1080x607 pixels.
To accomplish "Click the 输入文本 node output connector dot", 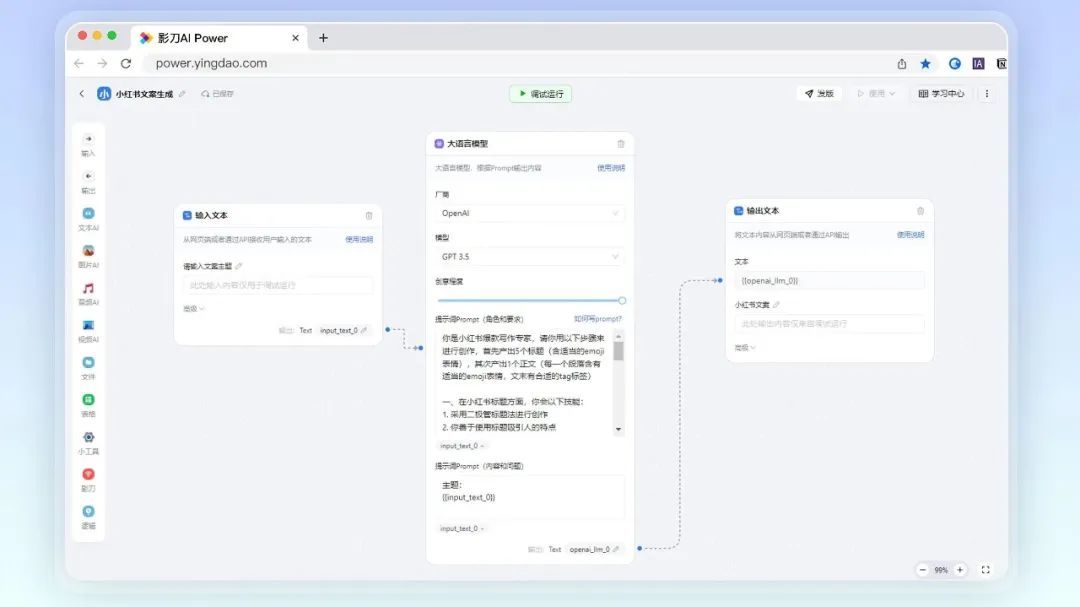I will click(x=388, y=330).
